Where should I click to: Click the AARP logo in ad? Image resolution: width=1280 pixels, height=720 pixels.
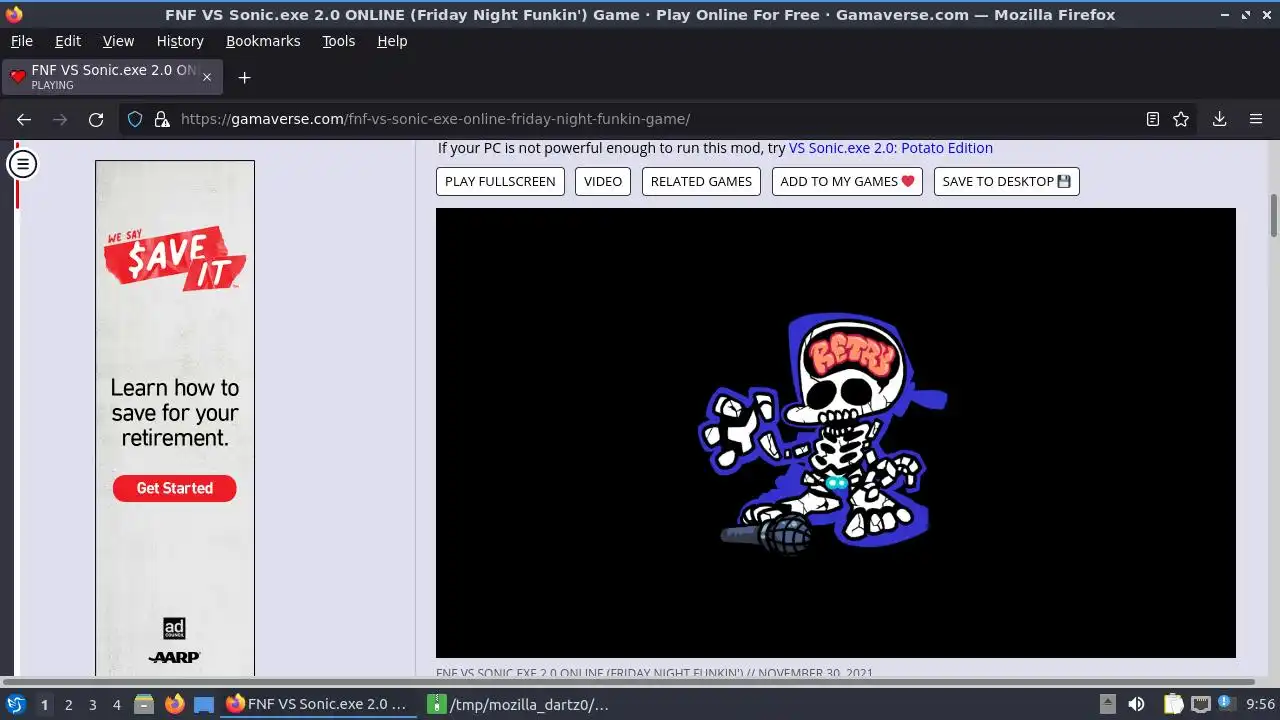(x=175, y=657)
